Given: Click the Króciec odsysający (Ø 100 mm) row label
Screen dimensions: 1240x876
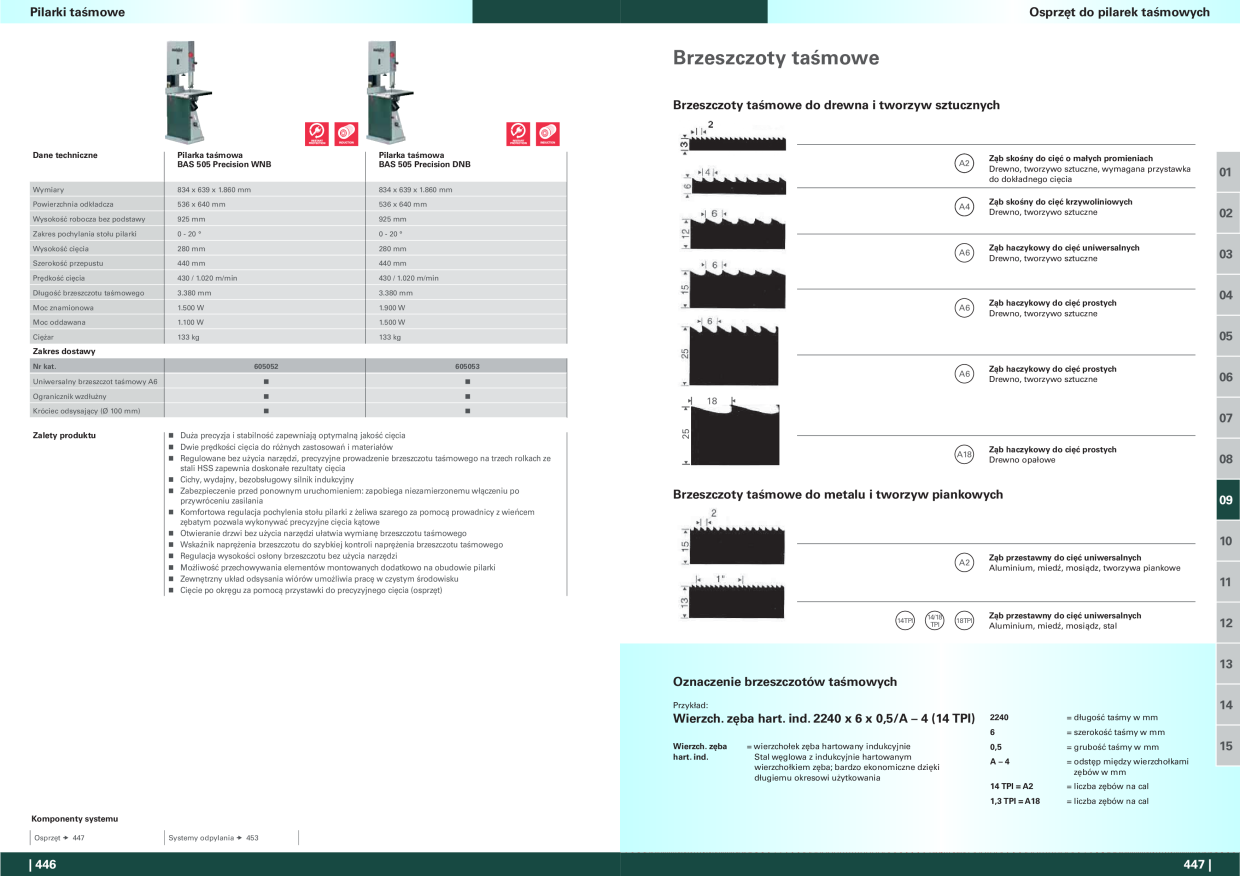Looking at the screenshot, I should tap(86, 411).
